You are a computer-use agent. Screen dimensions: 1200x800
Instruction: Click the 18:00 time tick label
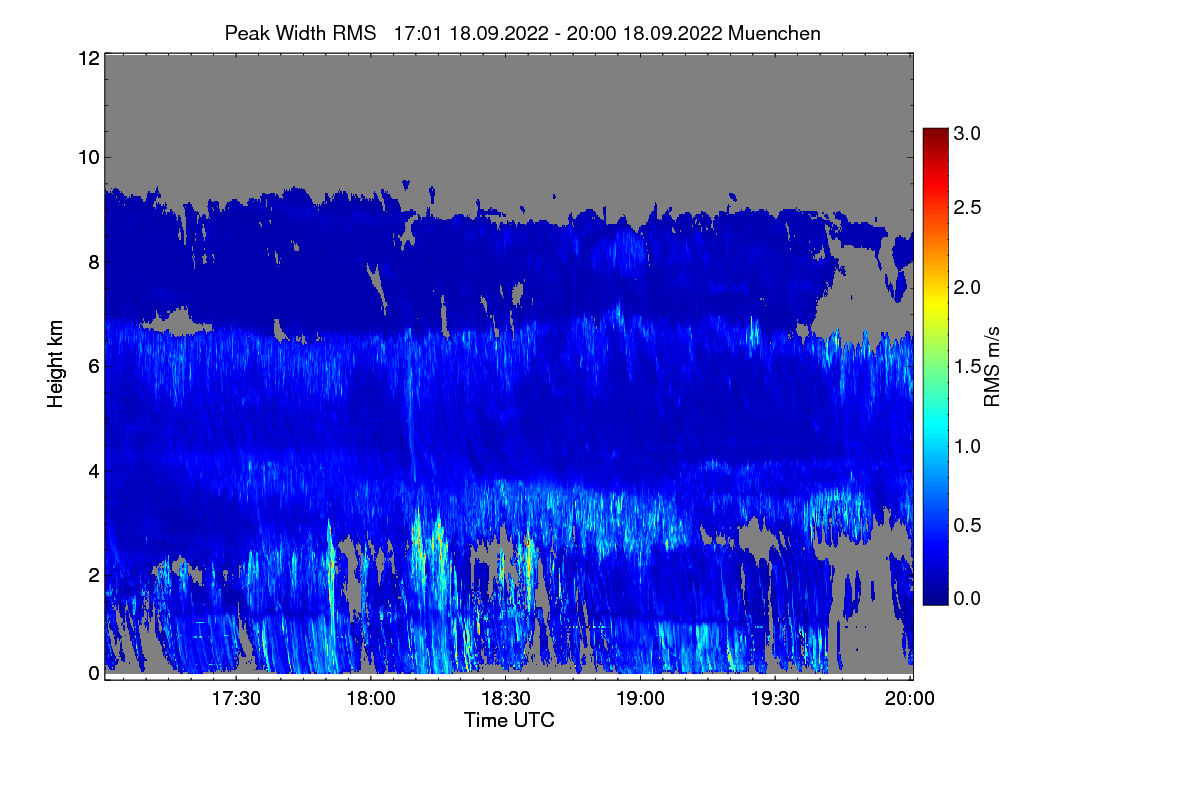[x=371, y=697]
